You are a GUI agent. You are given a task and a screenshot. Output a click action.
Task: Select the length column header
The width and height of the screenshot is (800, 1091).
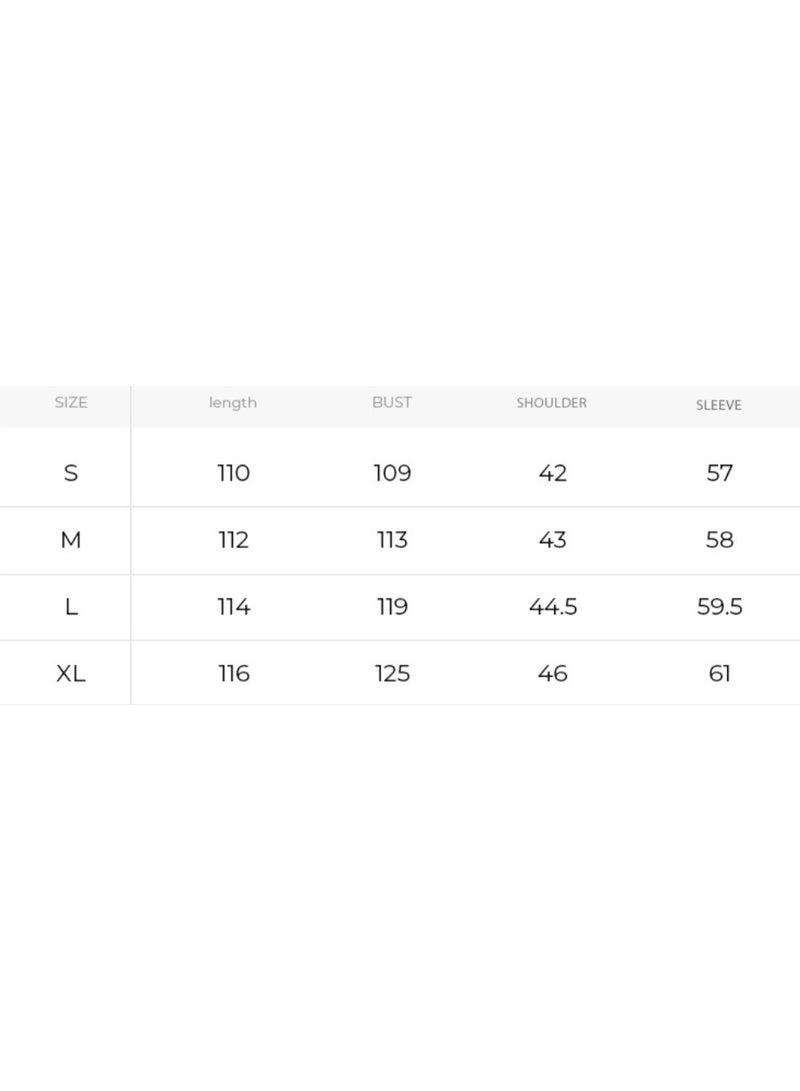(233, 403)
